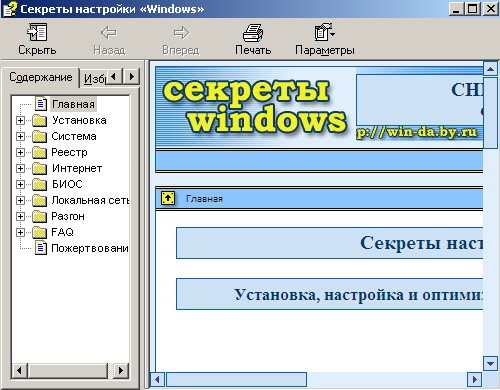Click the content pane horizontal scrollbar thumb

tap(236, 379)
